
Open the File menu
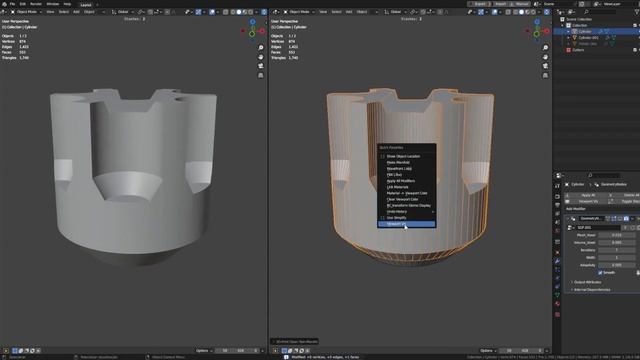[x=12, y=4]
